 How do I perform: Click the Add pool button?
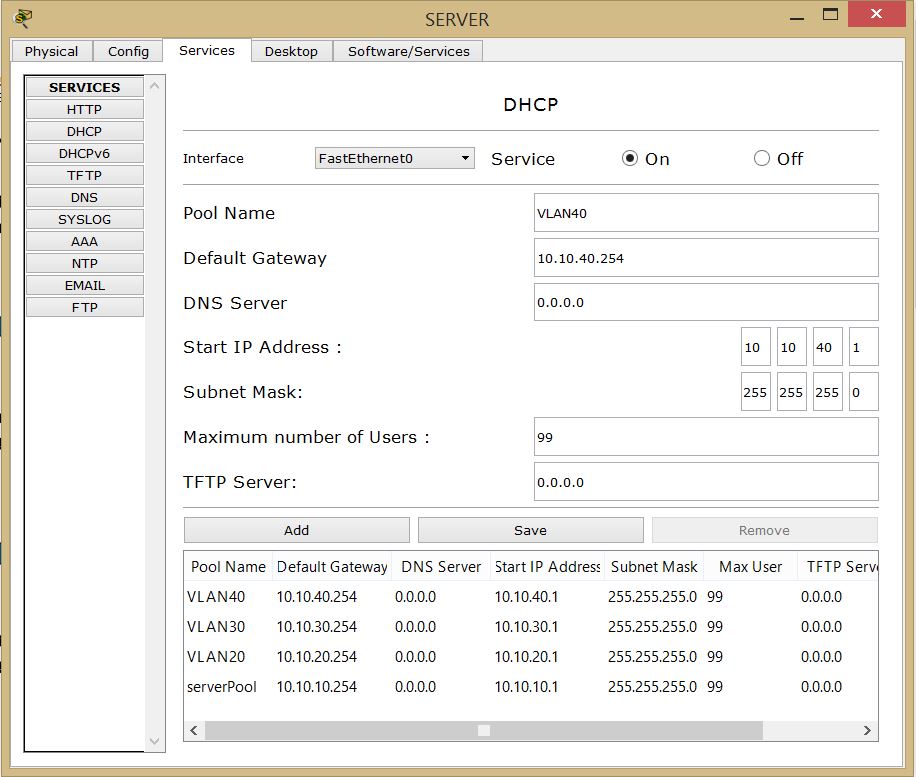[297, 530]
